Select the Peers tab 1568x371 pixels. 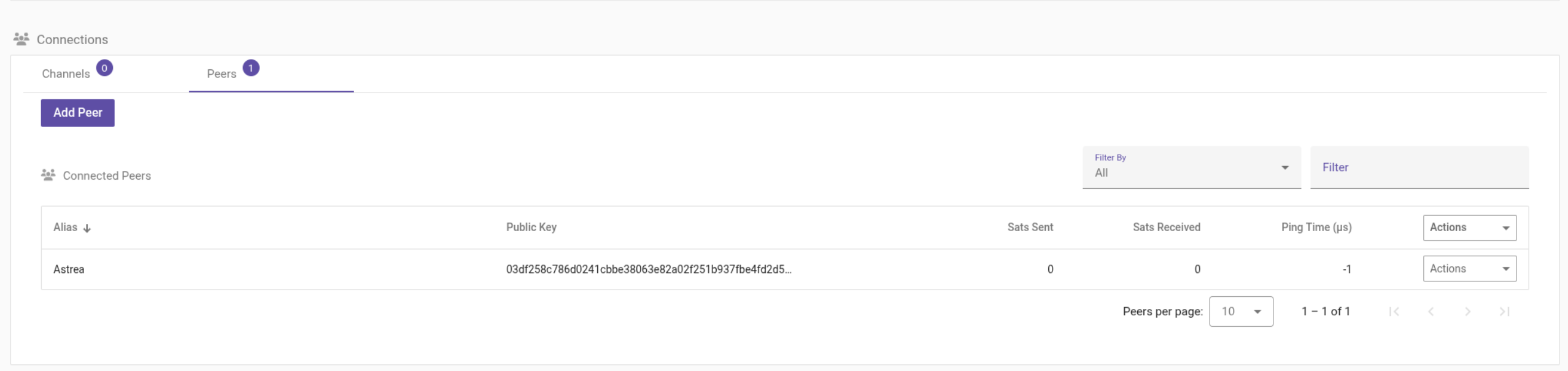click(x=271, y=74)
